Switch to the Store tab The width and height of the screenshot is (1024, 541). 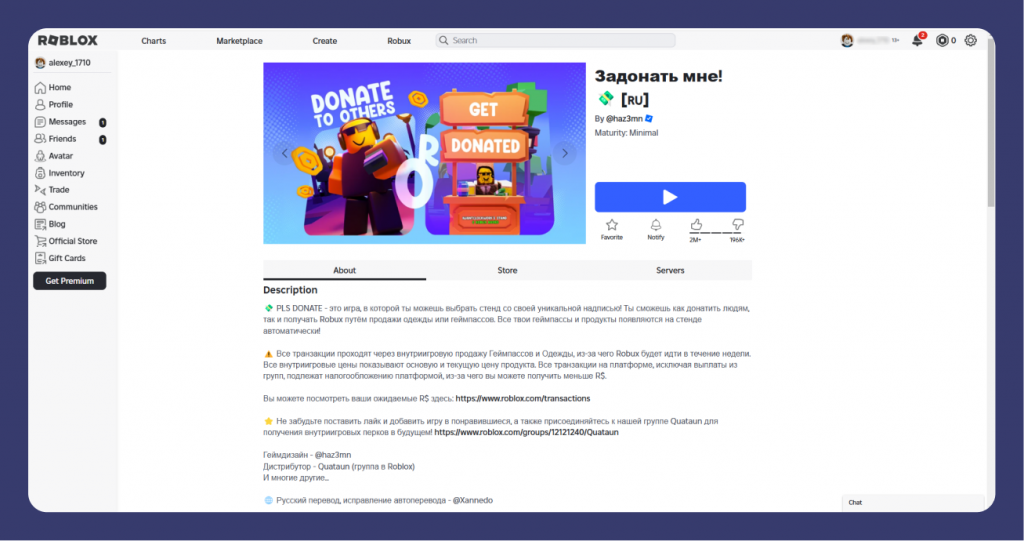tap(507, 271)
